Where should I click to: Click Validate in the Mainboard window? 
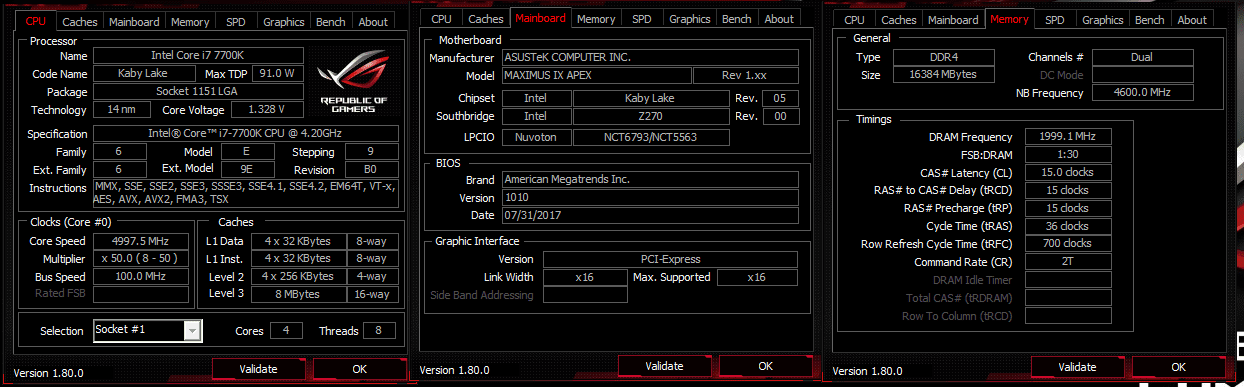(665, 366)
